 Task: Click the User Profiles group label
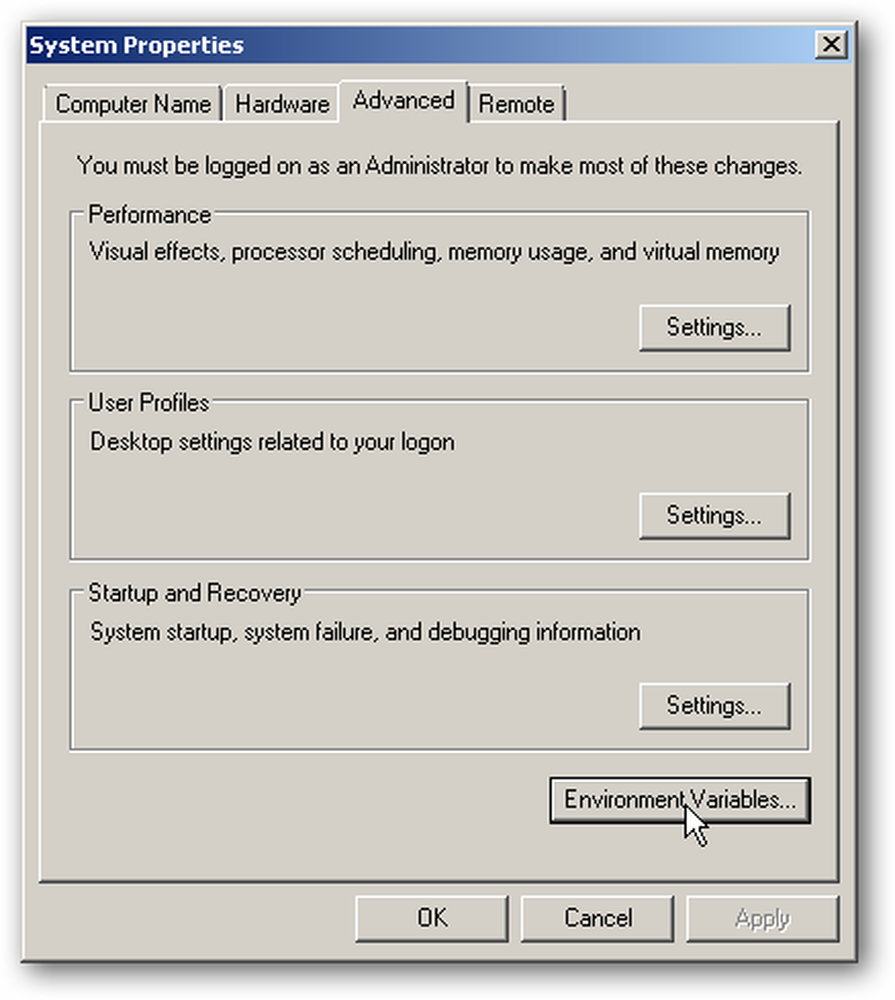[149, 403]
